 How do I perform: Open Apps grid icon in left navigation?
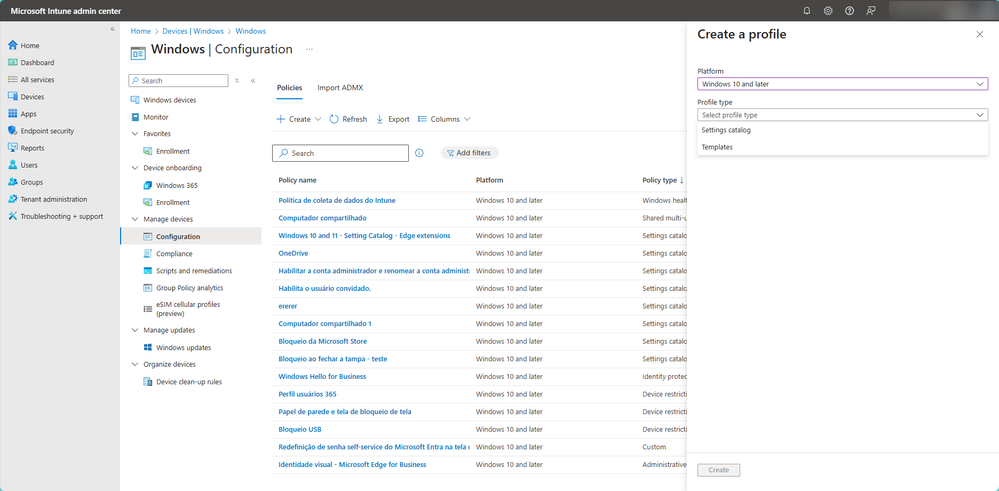(12, 114)
